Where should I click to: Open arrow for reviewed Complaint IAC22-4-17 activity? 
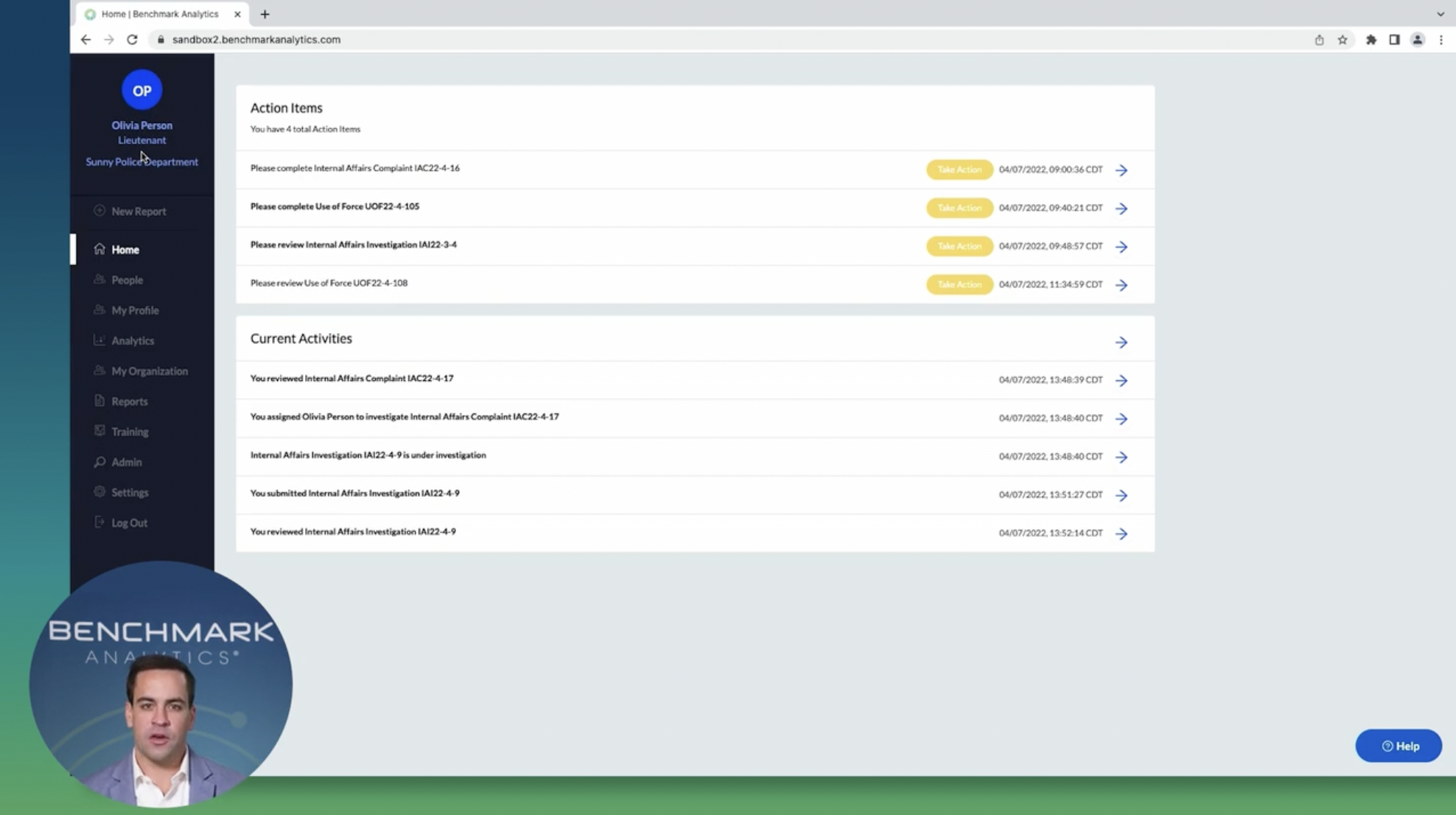pyautogui.click(x=1121, y=381)
